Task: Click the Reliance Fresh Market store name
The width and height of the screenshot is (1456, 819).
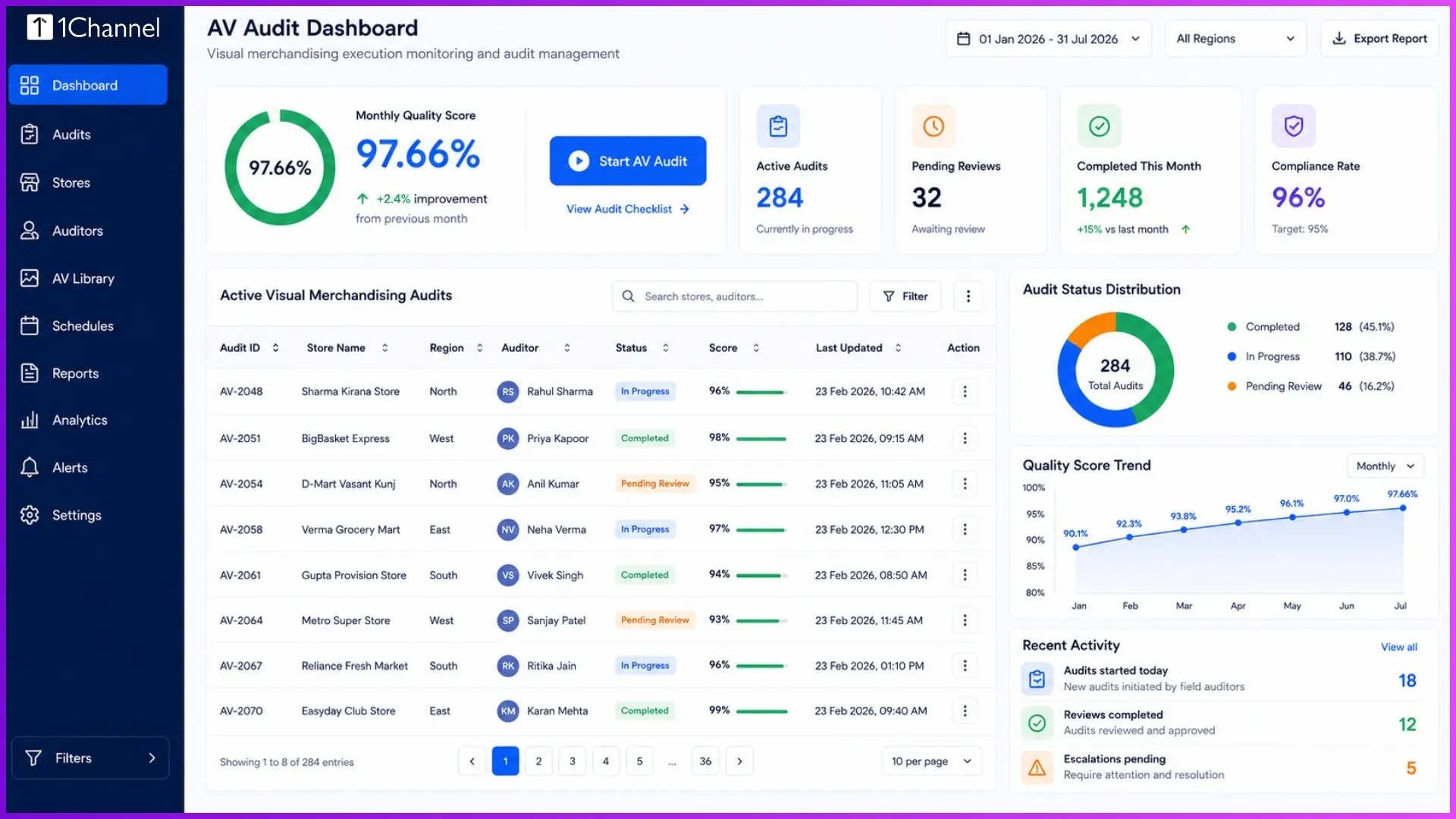Action: 354,666
